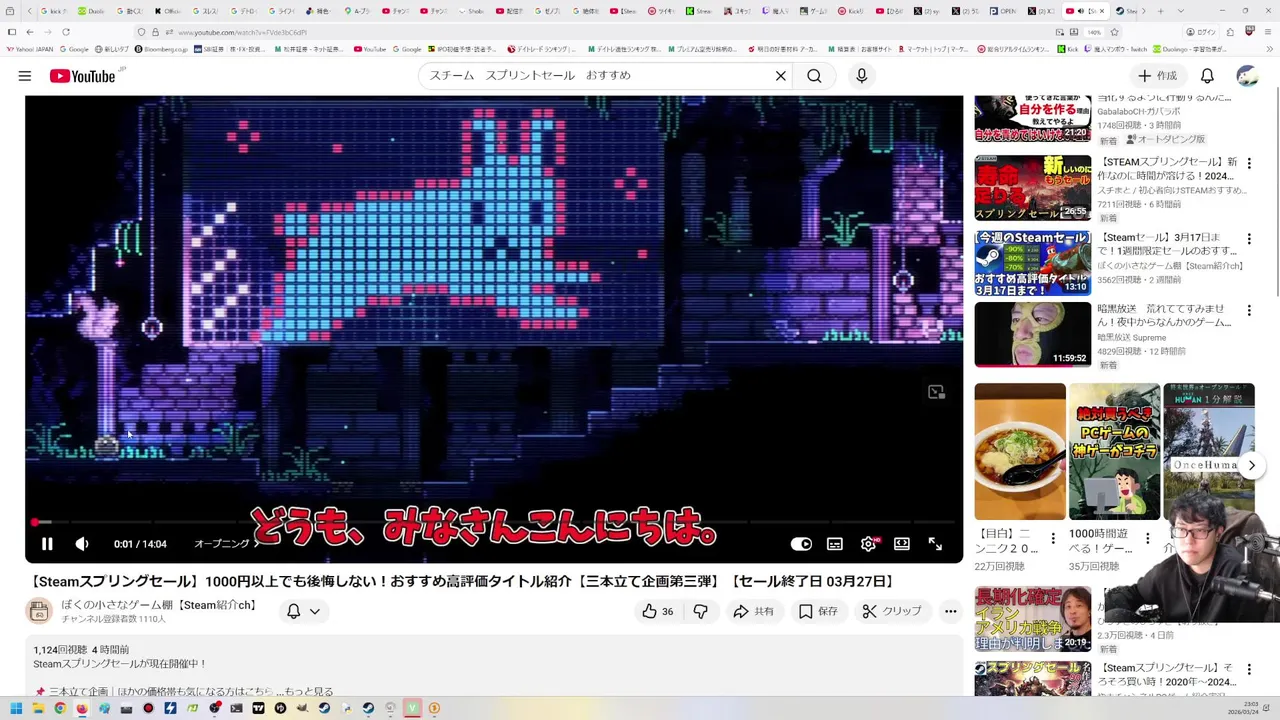
Task: Start voice search with the microphone
Action: point(861,76)
